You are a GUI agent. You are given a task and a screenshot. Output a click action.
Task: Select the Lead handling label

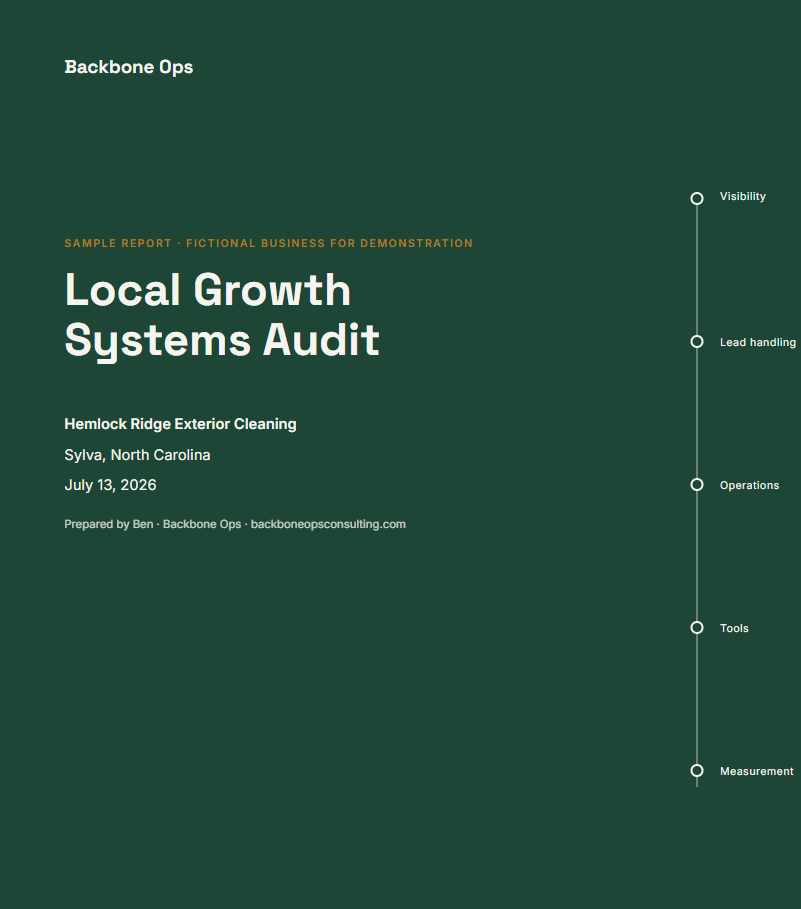point(758,342)
